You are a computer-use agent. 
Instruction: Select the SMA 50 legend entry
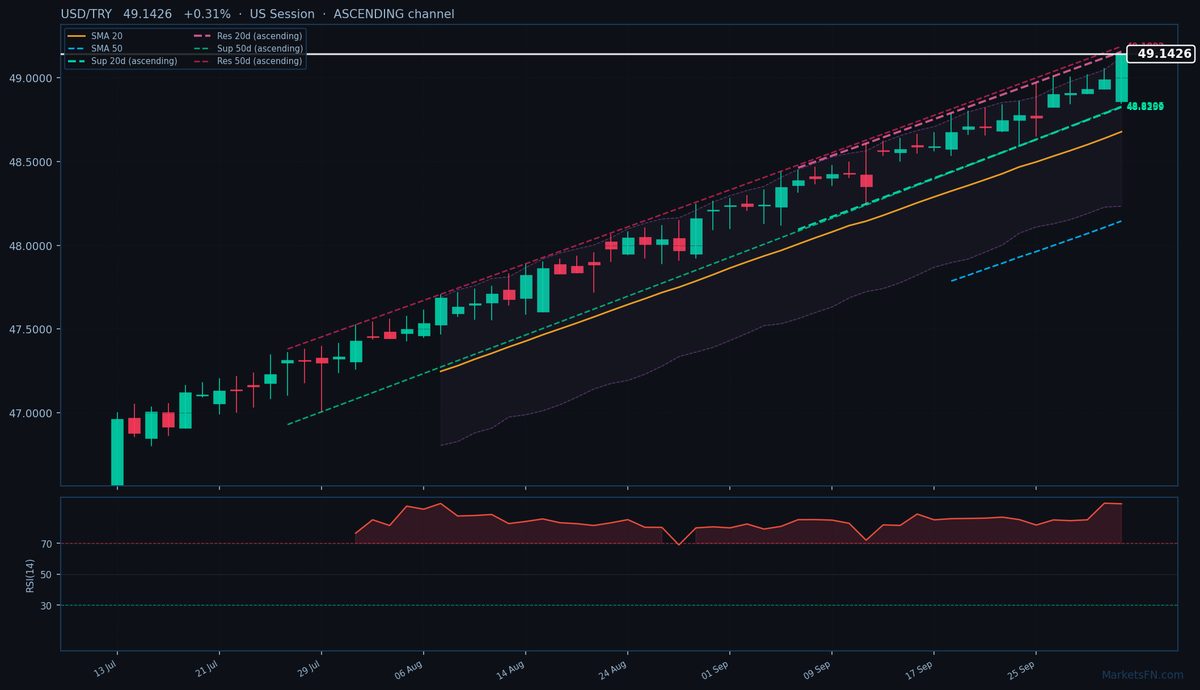coord(107,48)
